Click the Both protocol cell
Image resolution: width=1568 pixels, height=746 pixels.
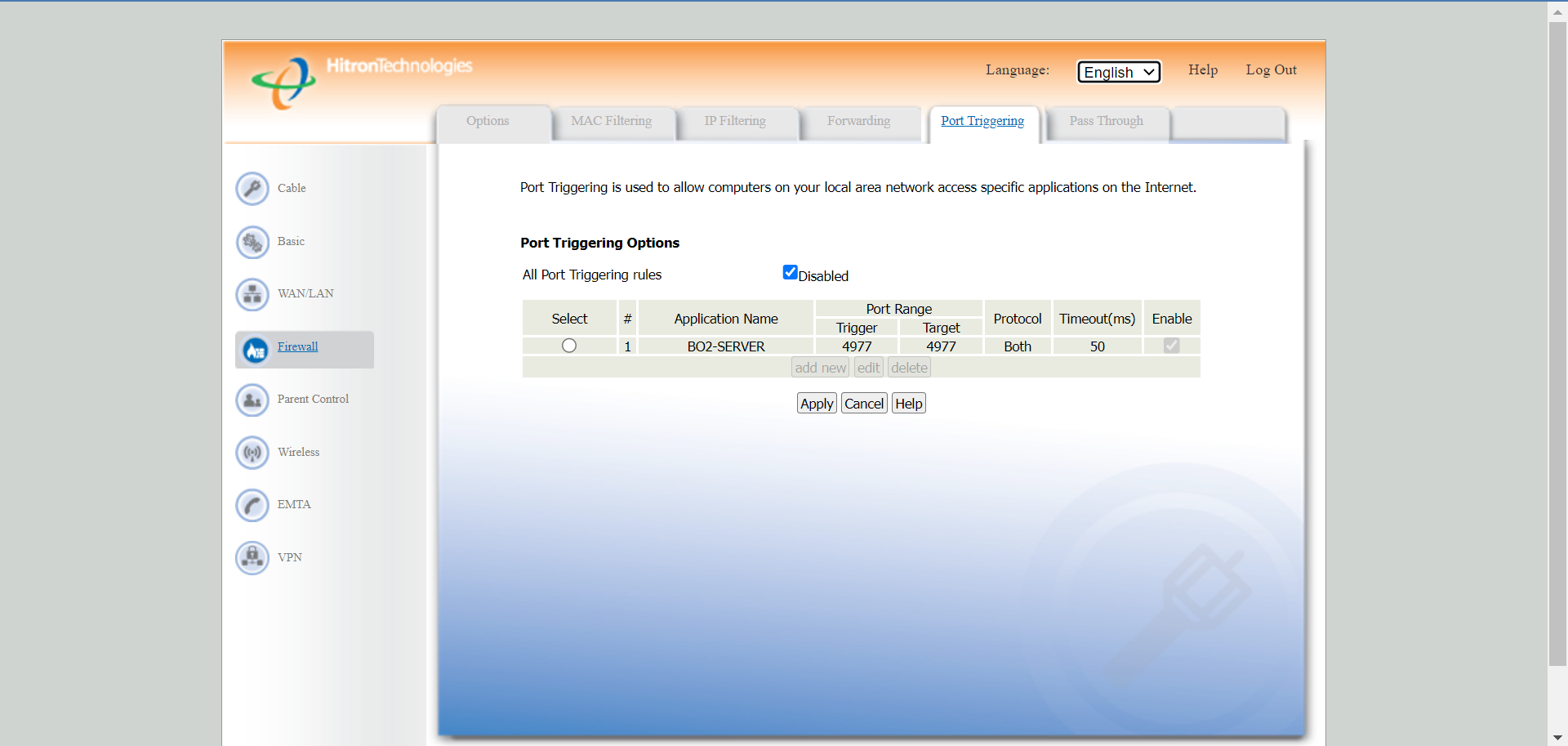click(x=1018, y=346)
